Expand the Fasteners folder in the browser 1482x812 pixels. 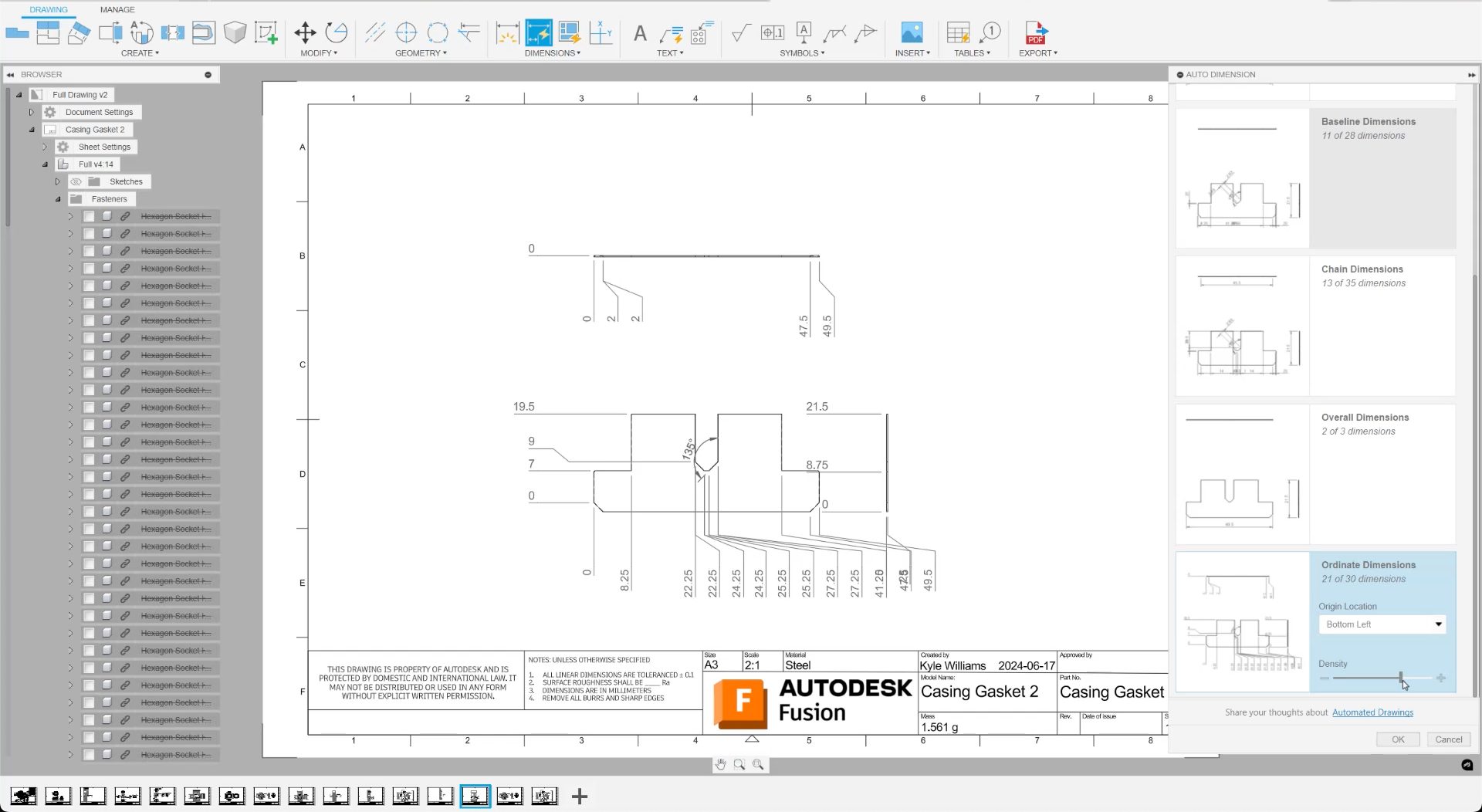[x=57, y=198]
